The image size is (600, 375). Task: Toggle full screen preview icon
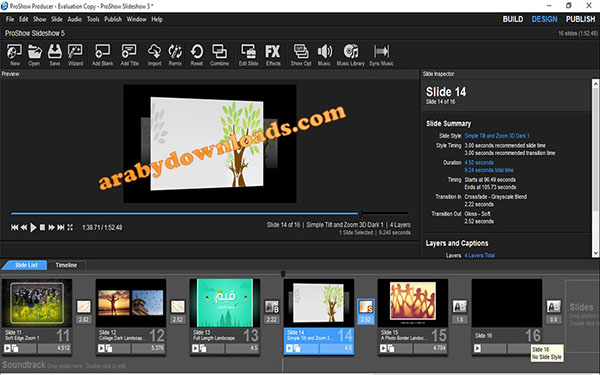click(x=70, y=228)
